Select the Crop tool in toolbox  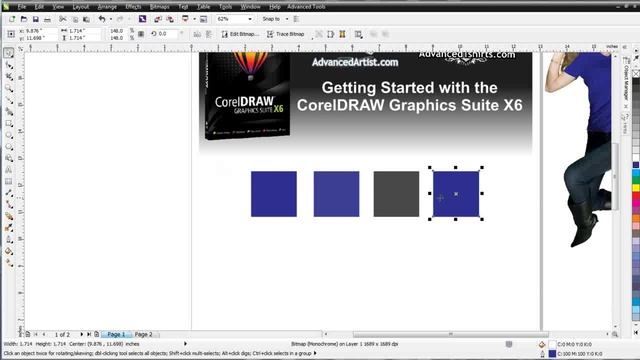[9, 76]
